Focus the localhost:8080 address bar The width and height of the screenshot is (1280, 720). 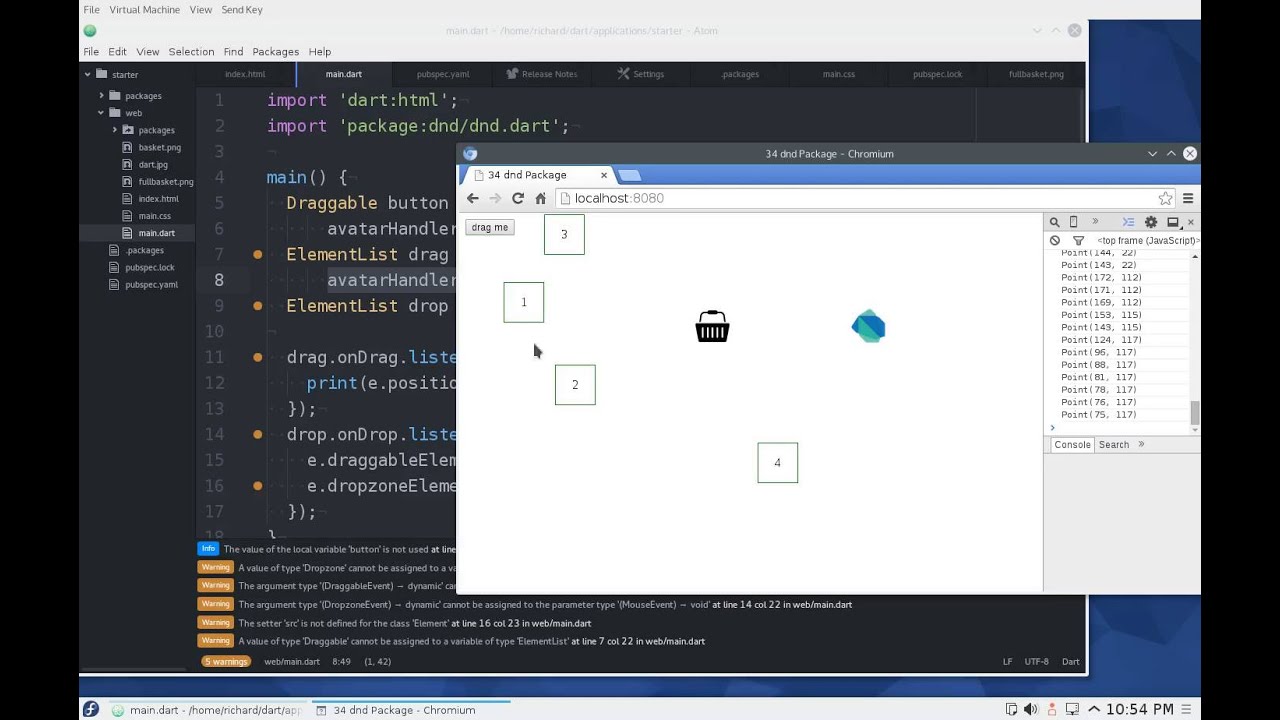(x=855, y=198)
